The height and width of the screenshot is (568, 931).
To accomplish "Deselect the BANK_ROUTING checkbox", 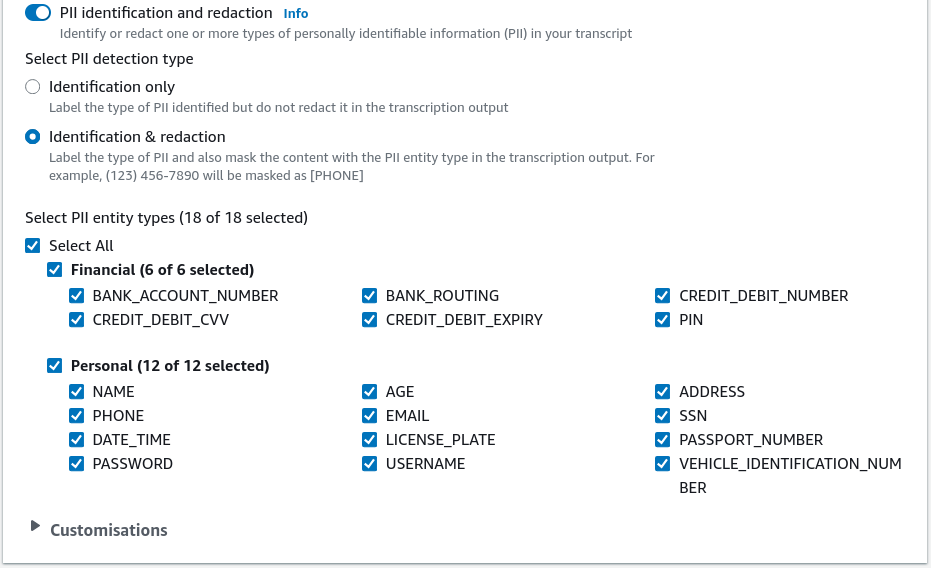I will (369, 296).
